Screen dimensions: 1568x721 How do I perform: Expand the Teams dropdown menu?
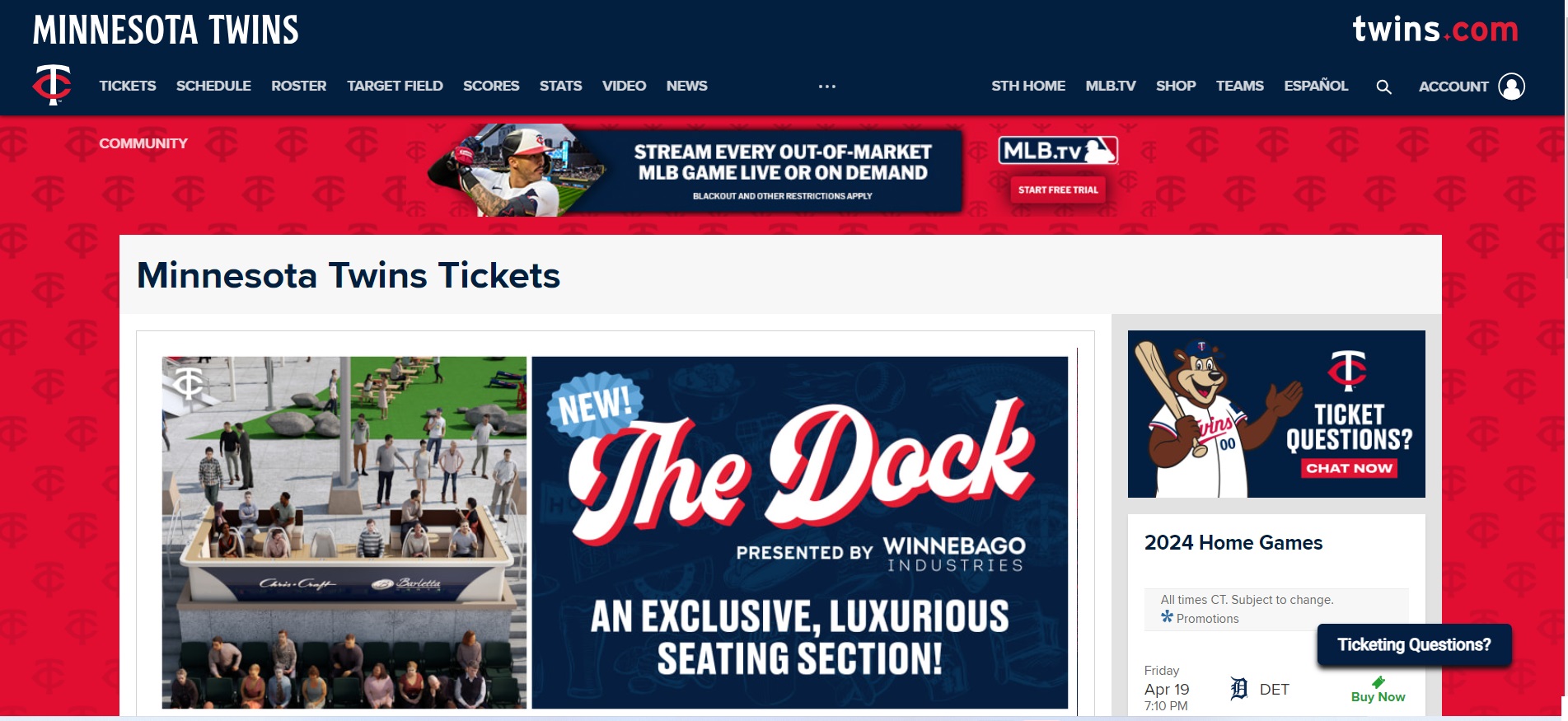point(1239,86)
